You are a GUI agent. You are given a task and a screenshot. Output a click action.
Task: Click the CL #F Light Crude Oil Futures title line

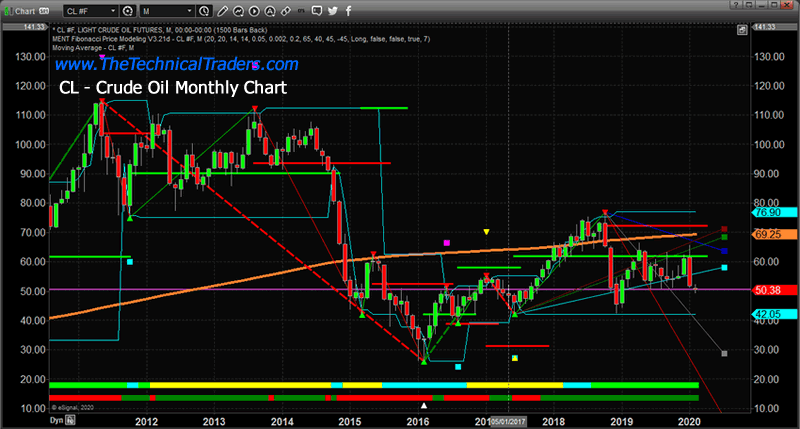pos(160,30)
